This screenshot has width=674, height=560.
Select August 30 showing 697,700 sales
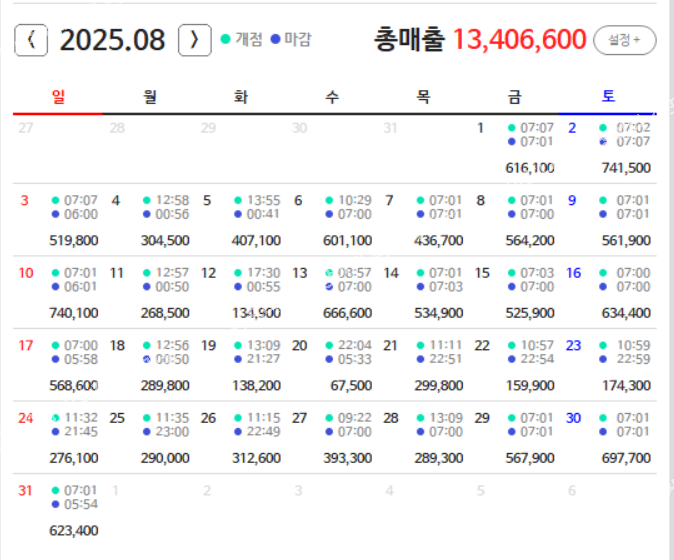pyautogui.click(x=610, y=437)
